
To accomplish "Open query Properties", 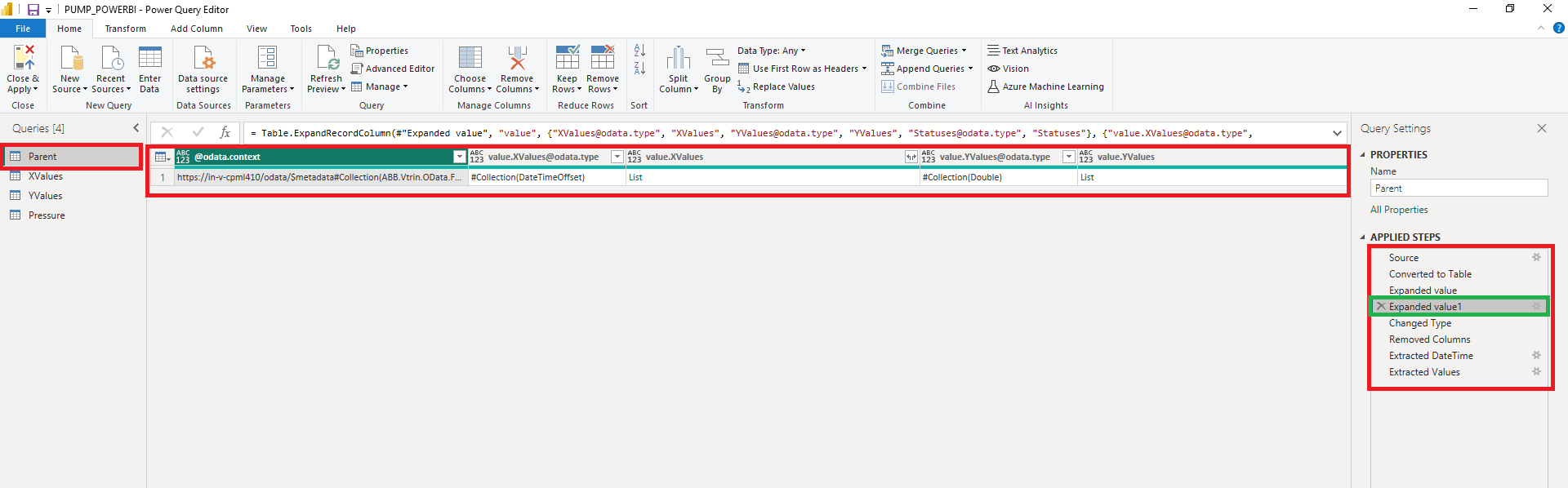I will point(380,51).
